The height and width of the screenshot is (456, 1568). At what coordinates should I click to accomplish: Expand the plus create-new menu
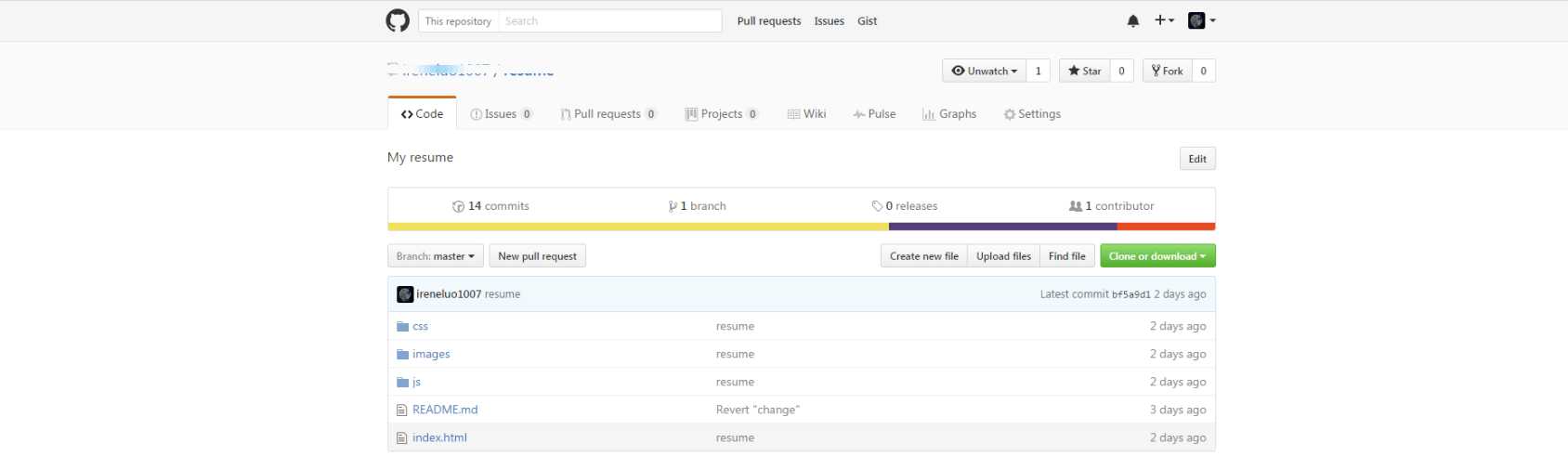(x=1164, y=20)
